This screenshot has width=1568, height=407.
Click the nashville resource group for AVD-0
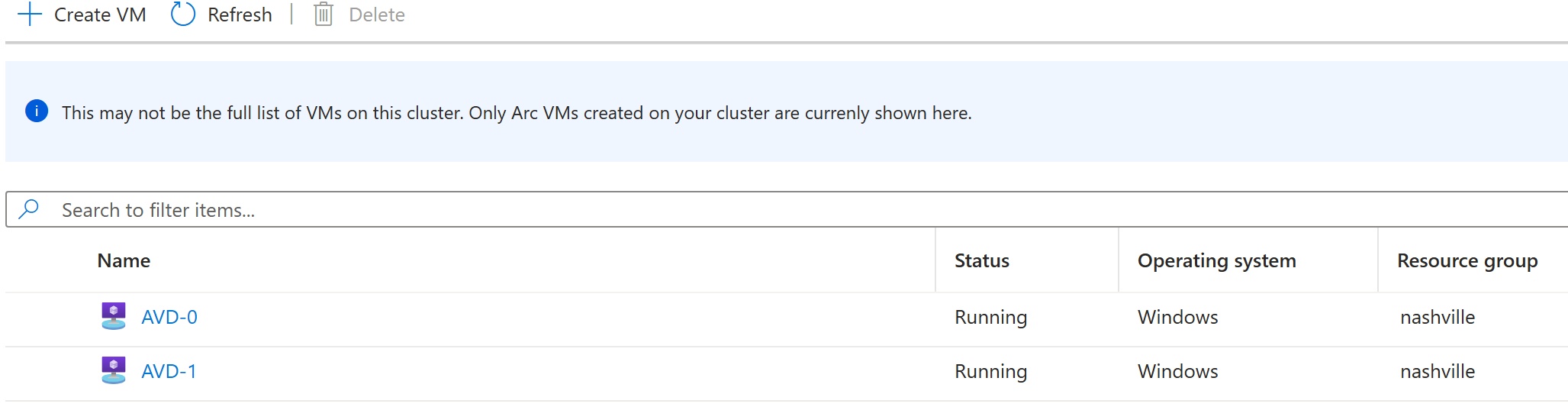[1438, 317]
